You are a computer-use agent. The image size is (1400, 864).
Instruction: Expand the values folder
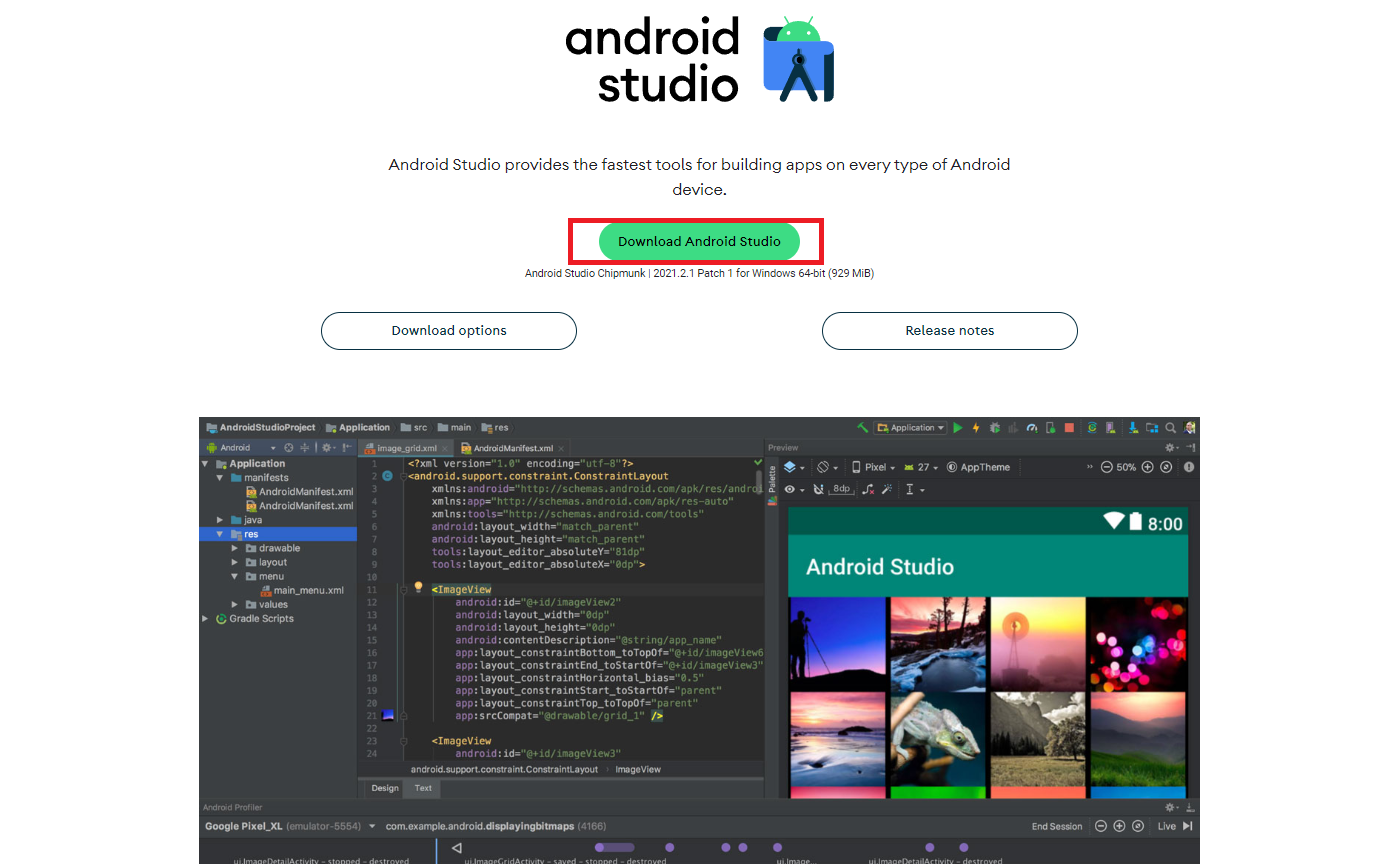click(x=236, y=604)
